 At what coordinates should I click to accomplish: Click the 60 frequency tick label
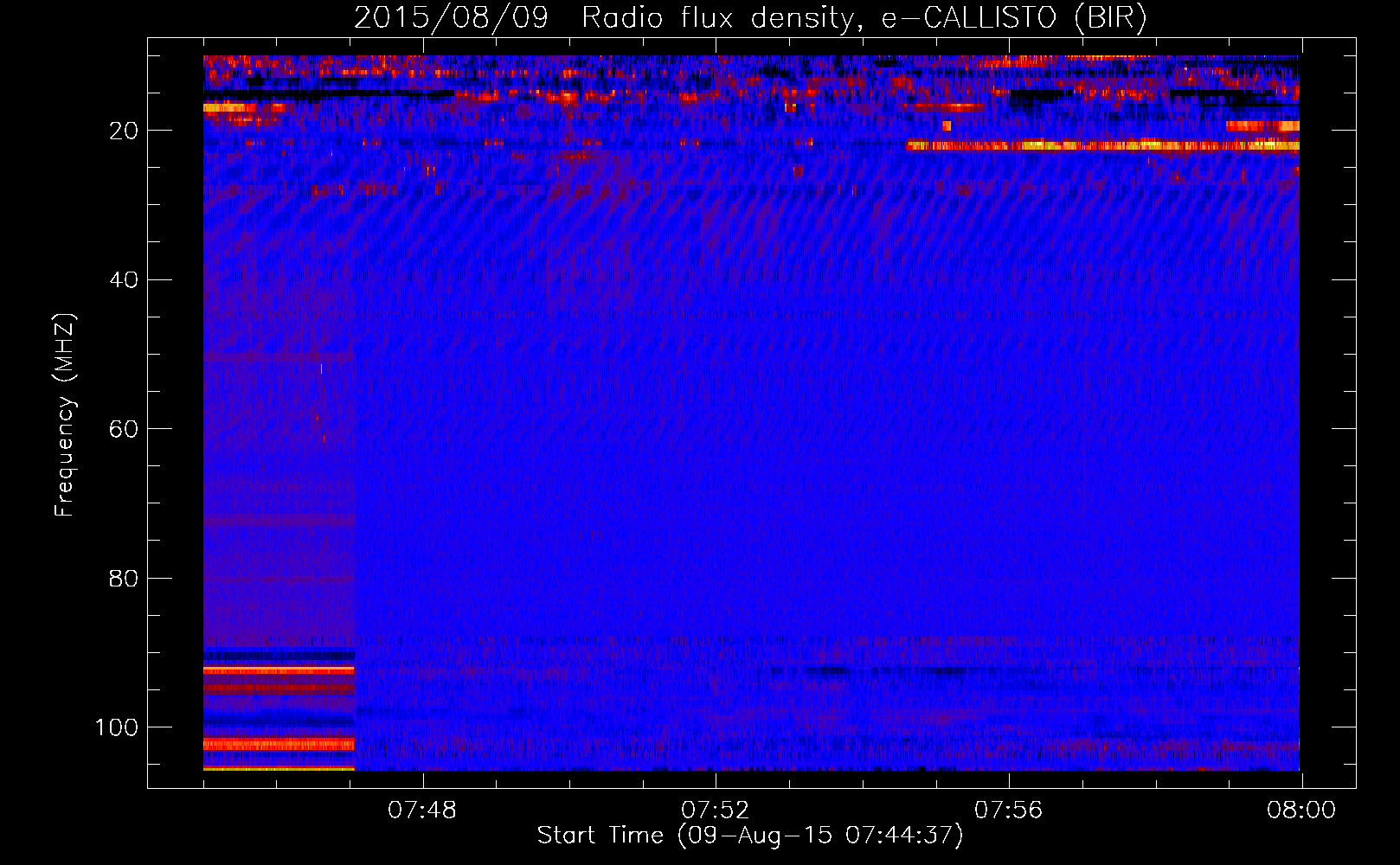click(124, 430)
